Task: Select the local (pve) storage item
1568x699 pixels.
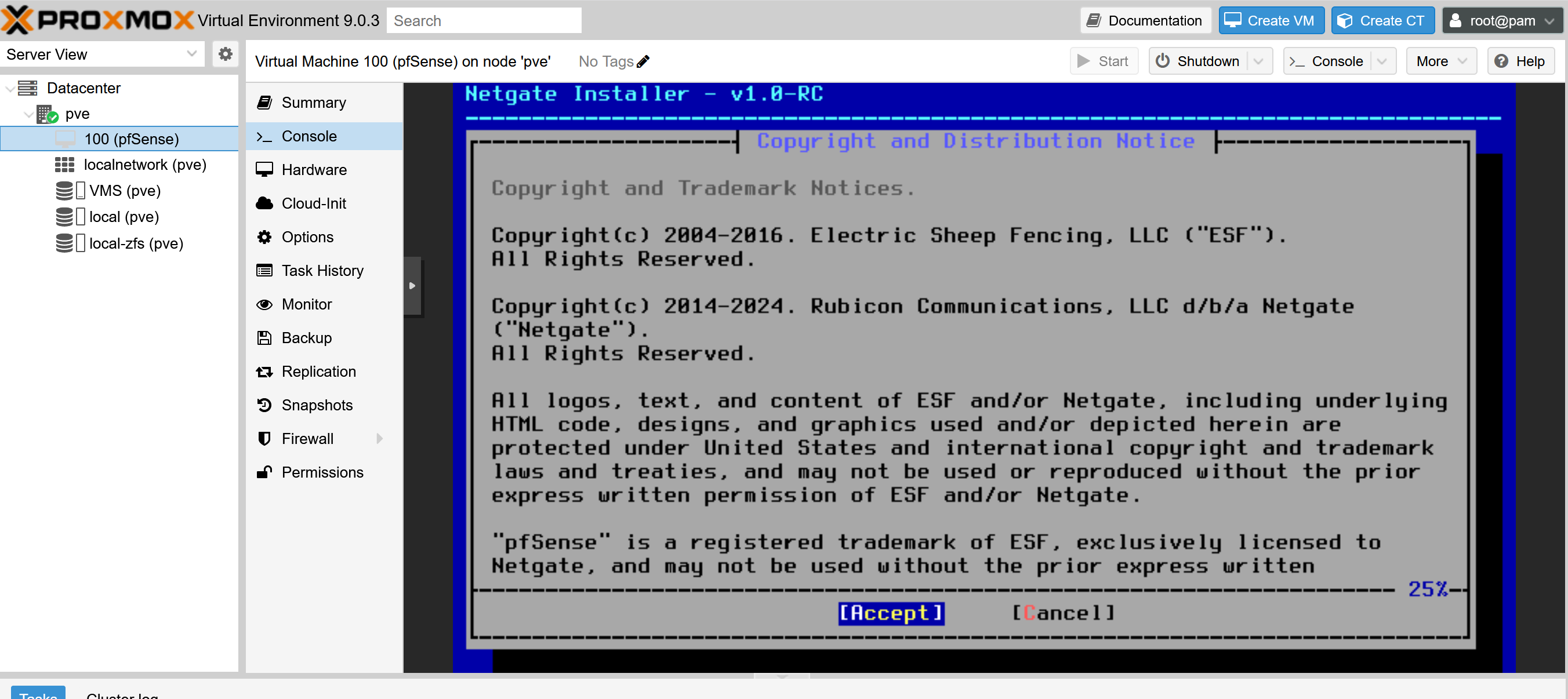Action: click(x=119, y=217)
